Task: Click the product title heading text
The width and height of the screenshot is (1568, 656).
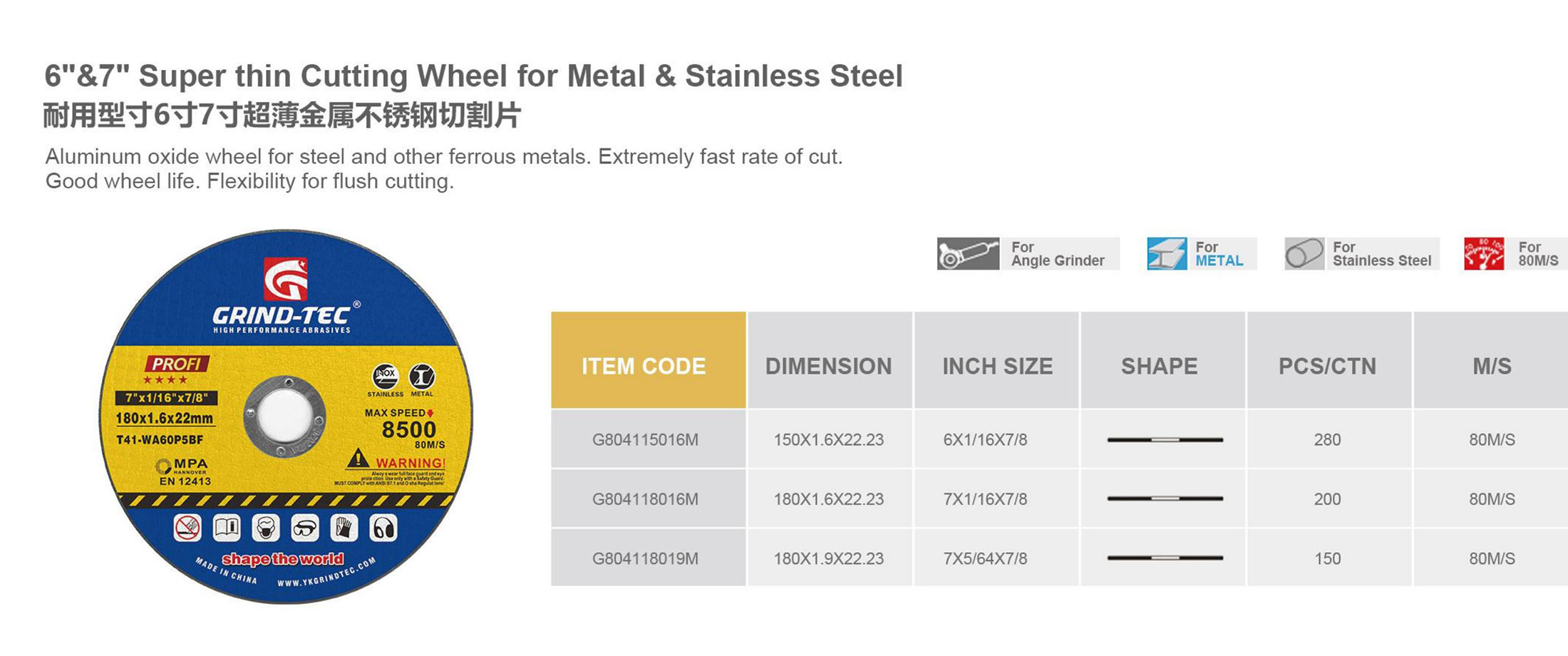Action: point(473,76)
